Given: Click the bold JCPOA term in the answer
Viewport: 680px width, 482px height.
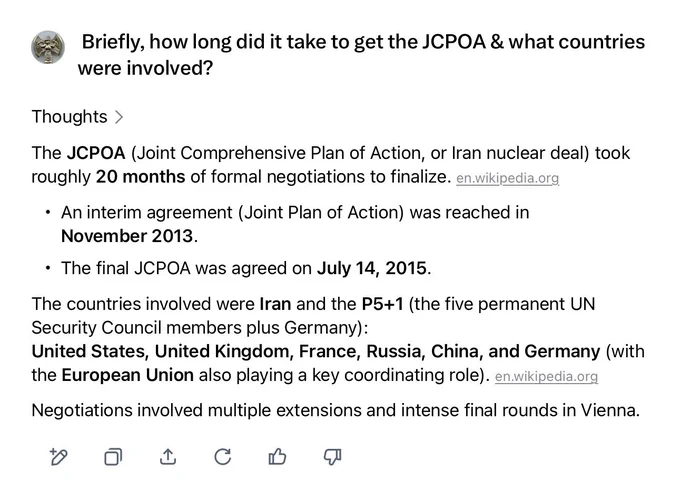Looking at the screenshot, I should coord(96,153).
